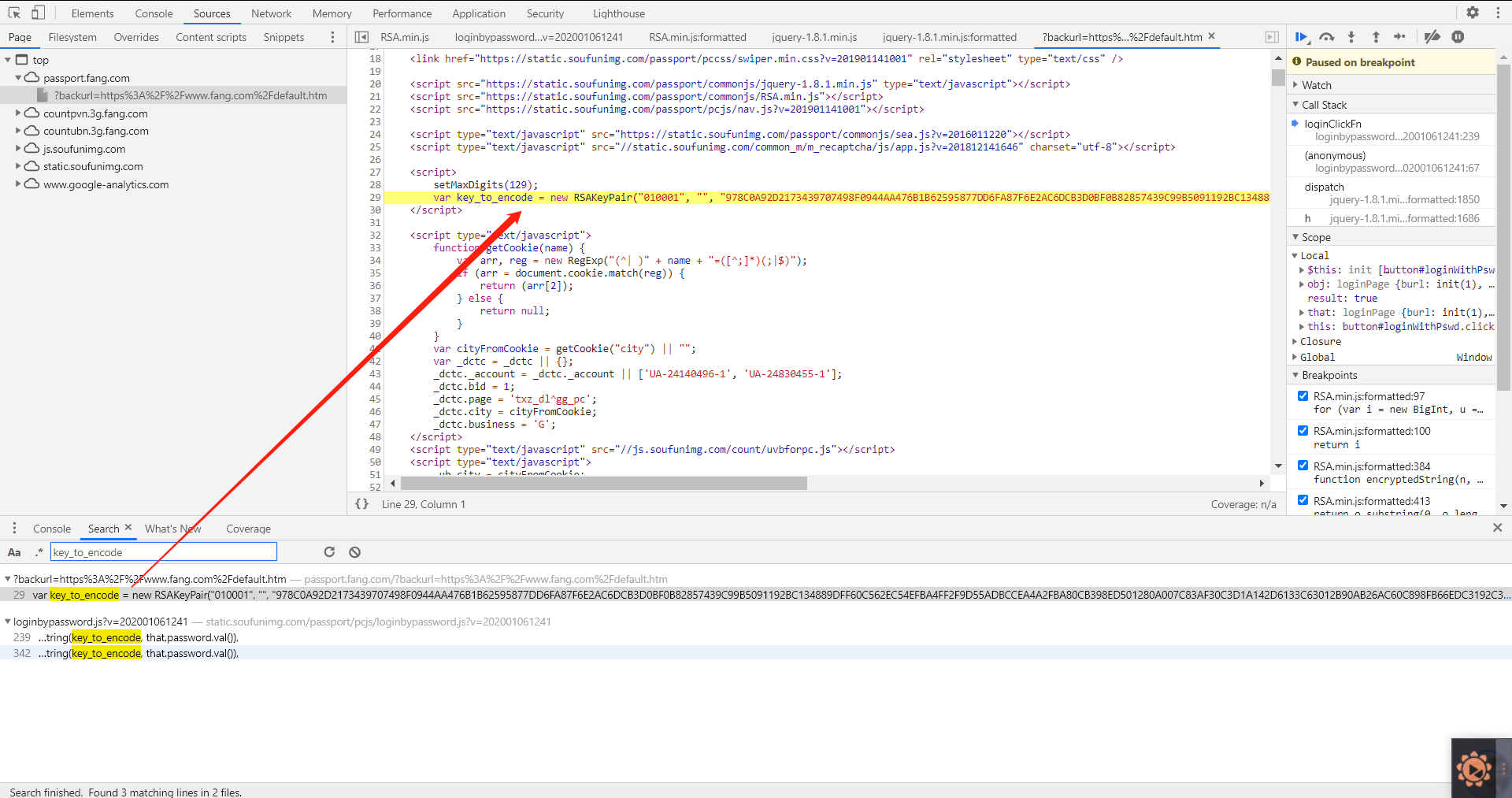
Task: Expand countpvn.3g.fang.com in the page tree
Action: click(17, 113)
